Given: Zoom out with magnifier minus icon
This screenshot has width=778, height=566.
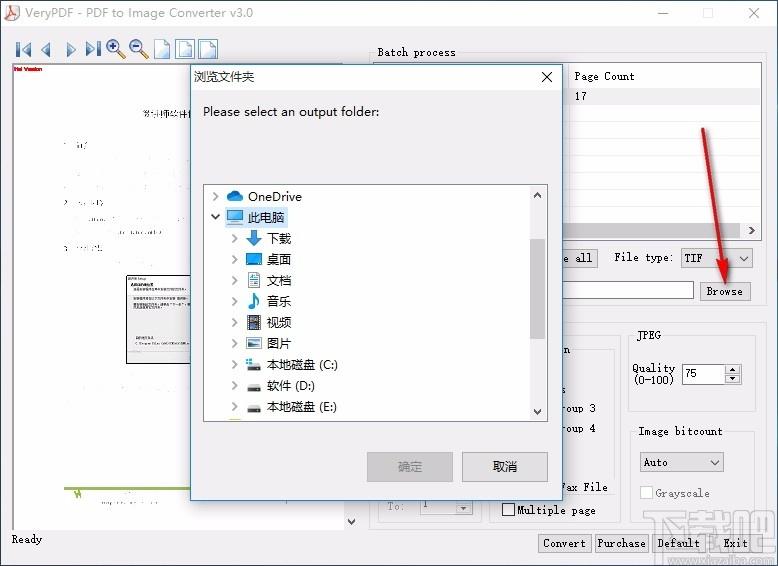Looking at the screenshot, I should click(138, 49).
